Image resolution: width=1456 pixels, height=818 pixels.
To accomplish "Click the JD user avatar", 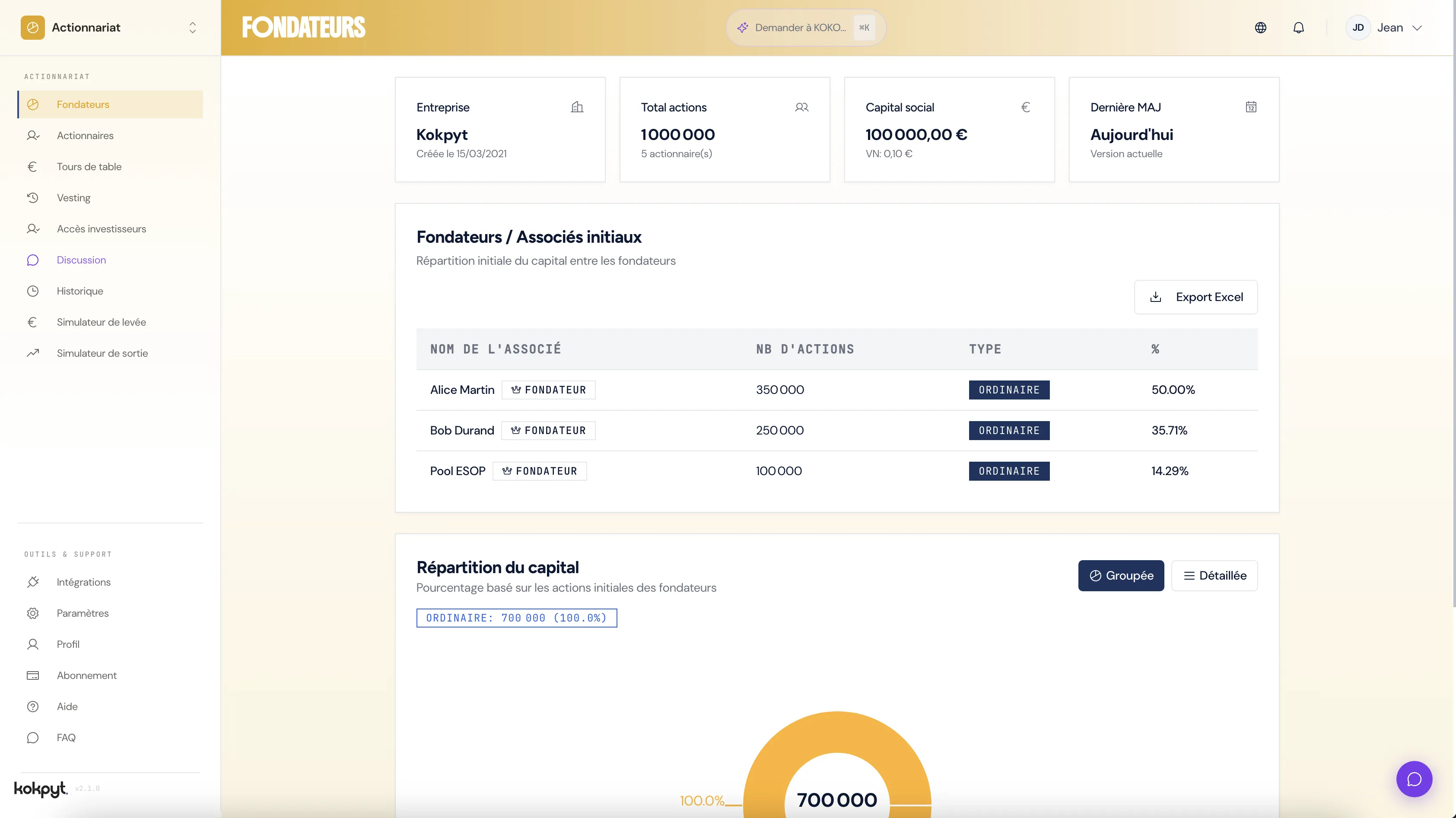I will point(1357,28).
